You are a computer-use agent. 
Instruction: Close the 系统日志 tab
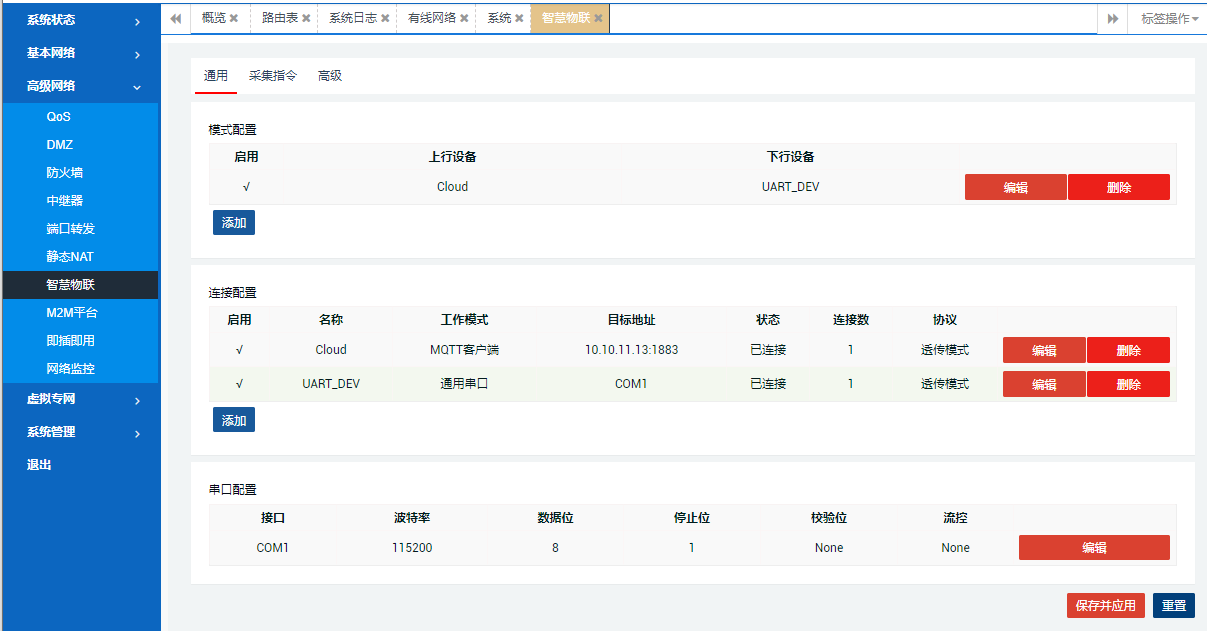(383, 18)
